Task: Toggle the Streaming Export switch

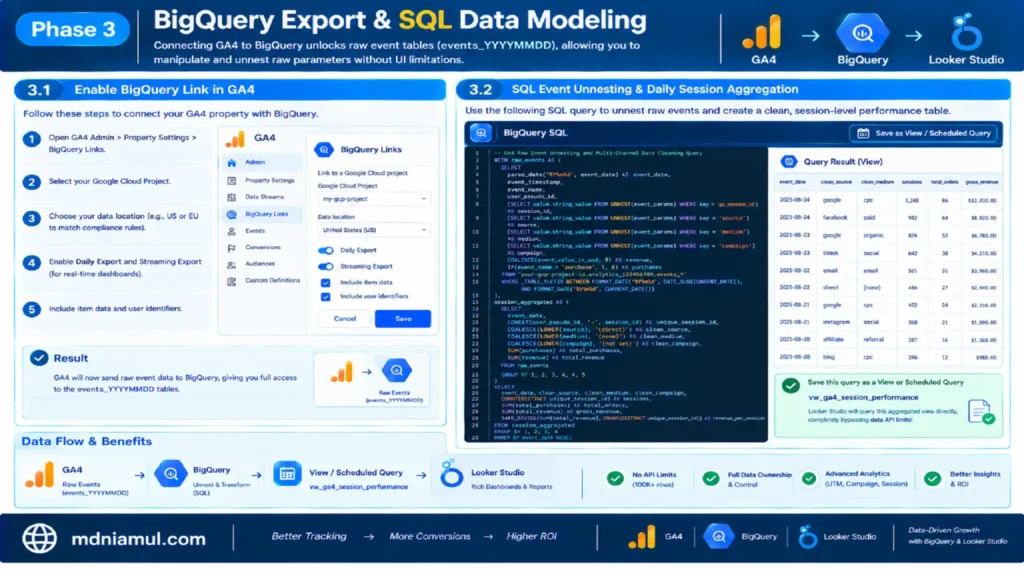Action: tap(325, 266)
